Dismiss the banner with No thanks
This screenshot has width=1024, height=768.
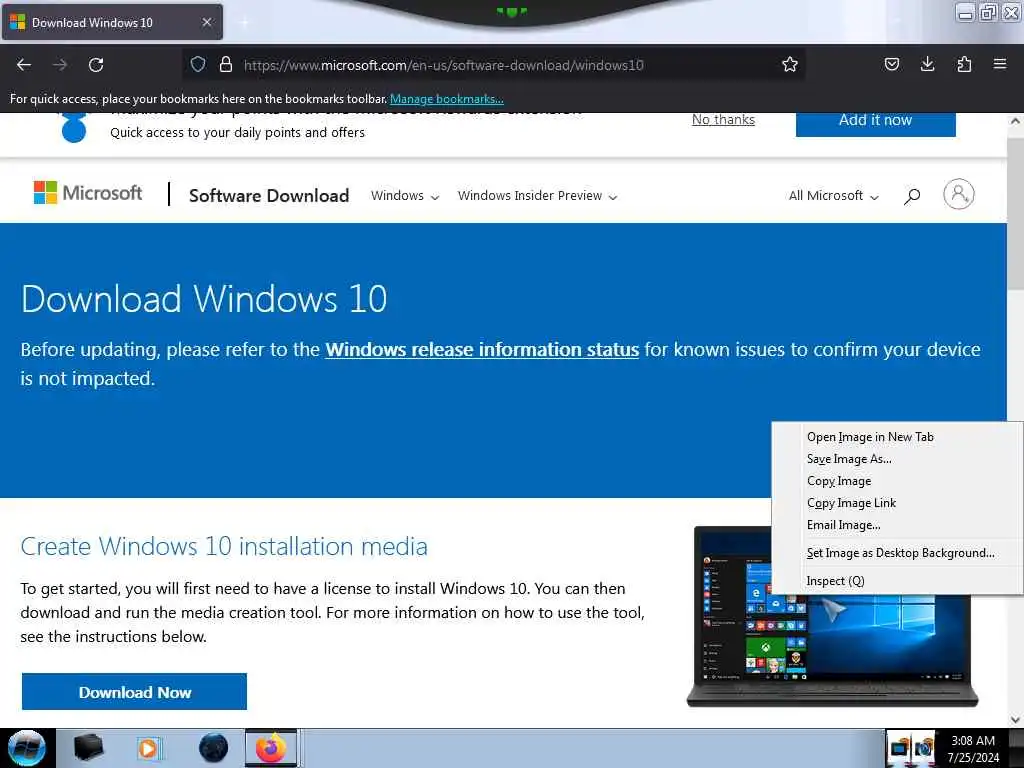pyautogui.click(x=723, y=120)
